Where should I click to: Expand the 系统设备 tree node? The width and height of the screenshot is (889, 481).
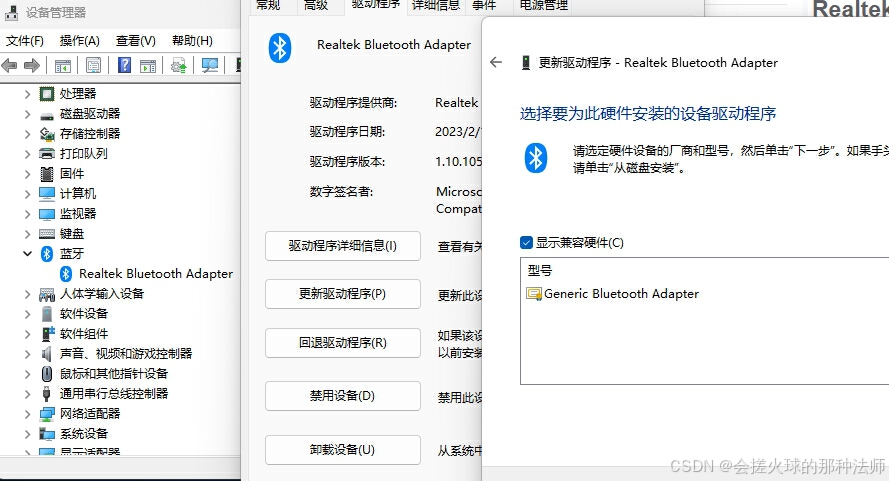click(x=27, y=434)
